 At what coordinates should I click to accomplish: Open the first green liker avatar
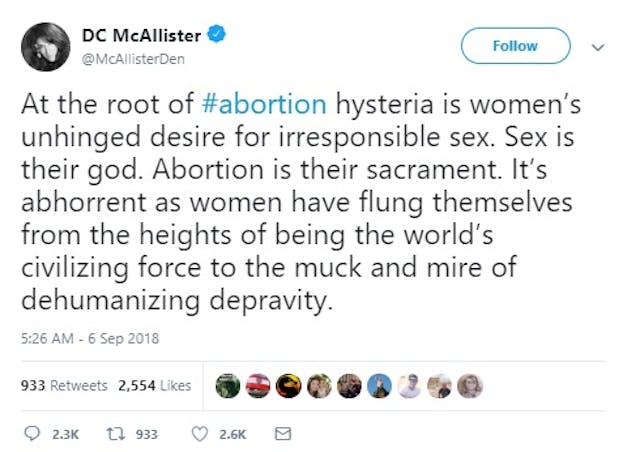tap(228, 386)
